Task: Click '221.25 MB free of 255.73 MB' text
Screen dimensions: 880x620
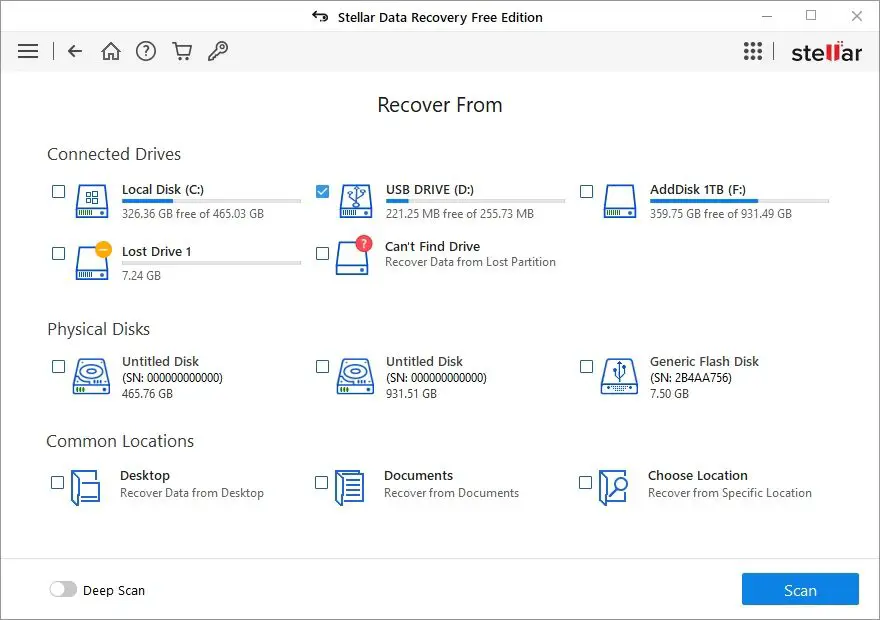Action: point(460,214)
